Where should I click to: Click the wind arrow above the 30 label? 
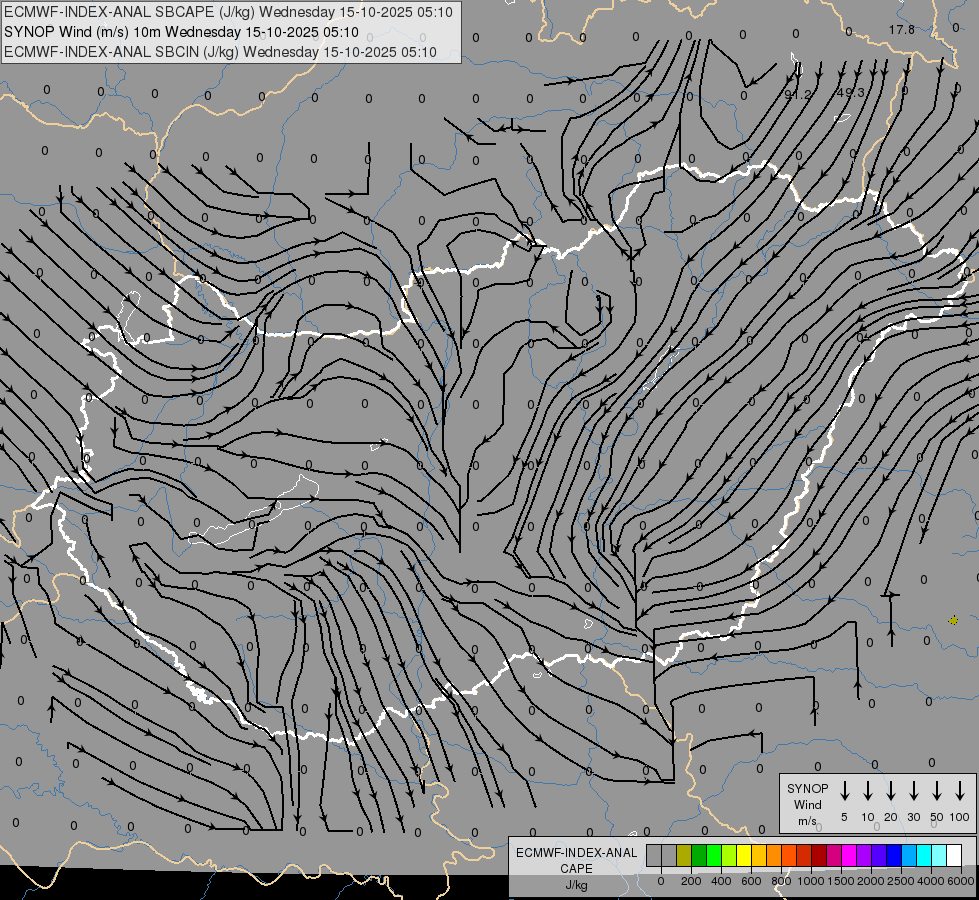[x=913, y=791]
